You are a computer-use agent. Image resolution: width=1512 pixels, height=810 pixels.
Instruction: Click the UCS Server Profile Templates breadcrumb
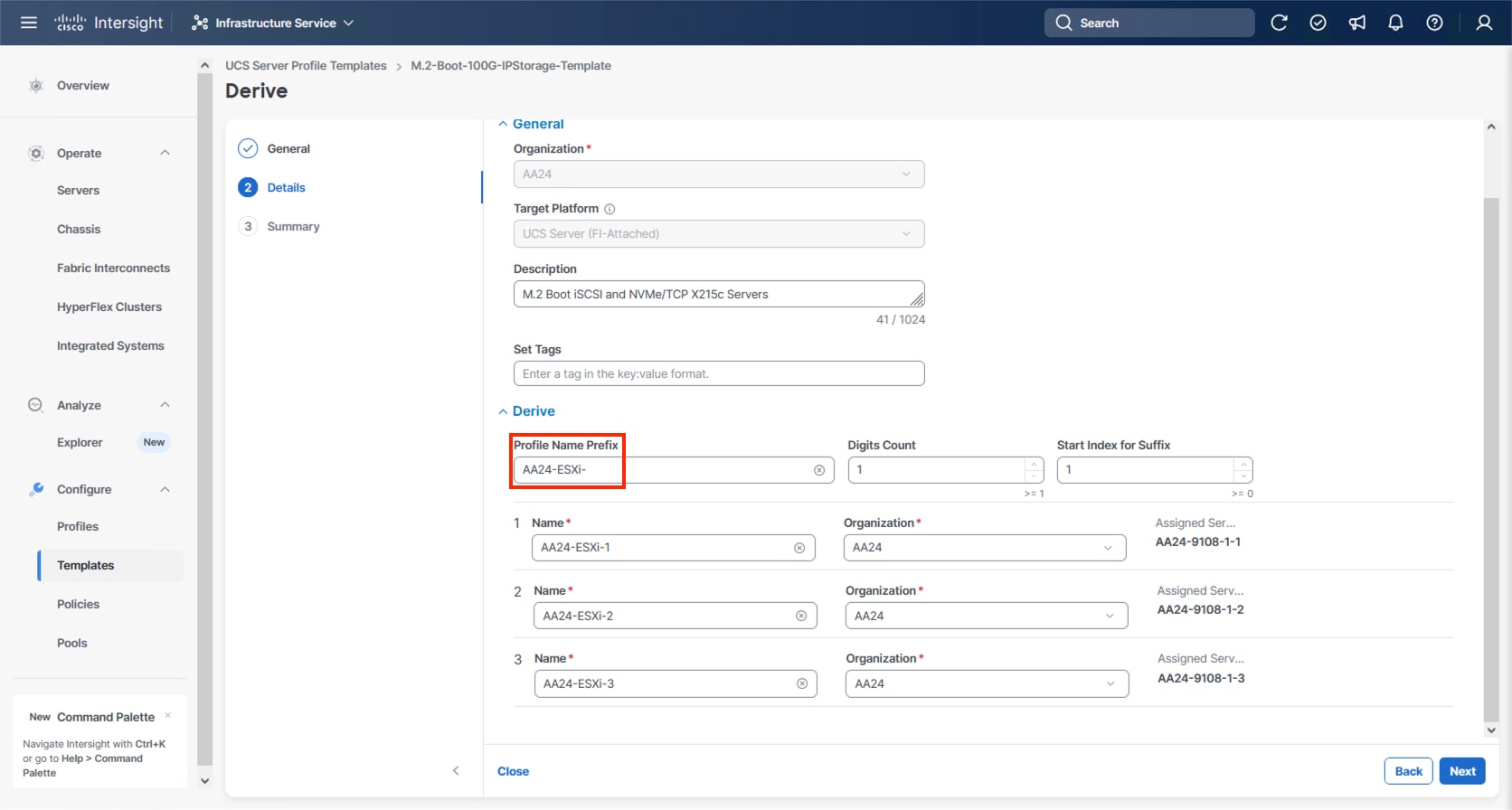coord(306,66)
